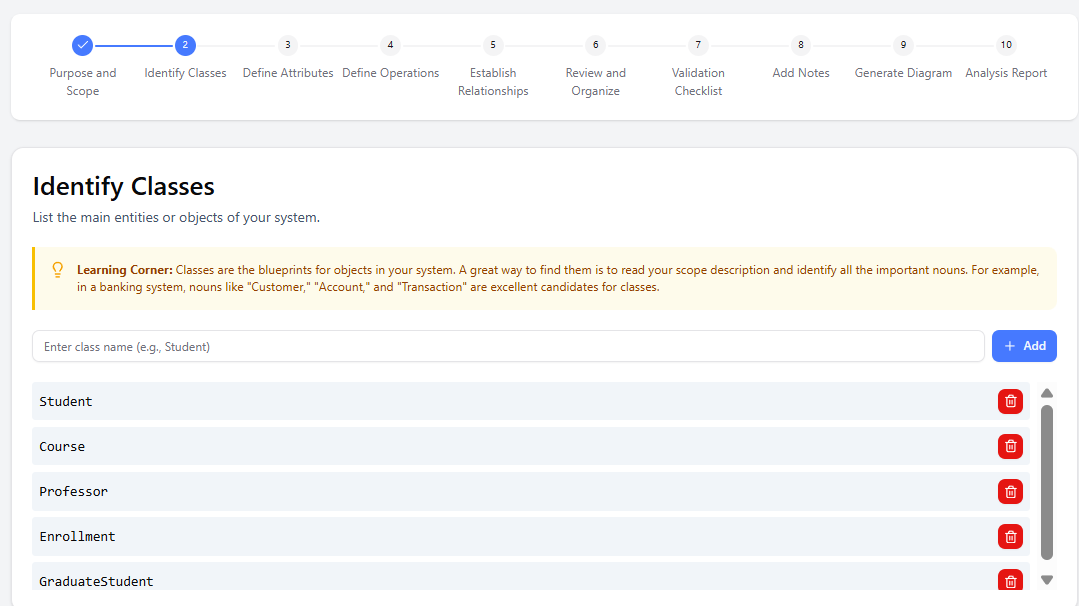1079x606 pixels.
Task: Jump to step 4 Define Operations
Action: [390, 45]
